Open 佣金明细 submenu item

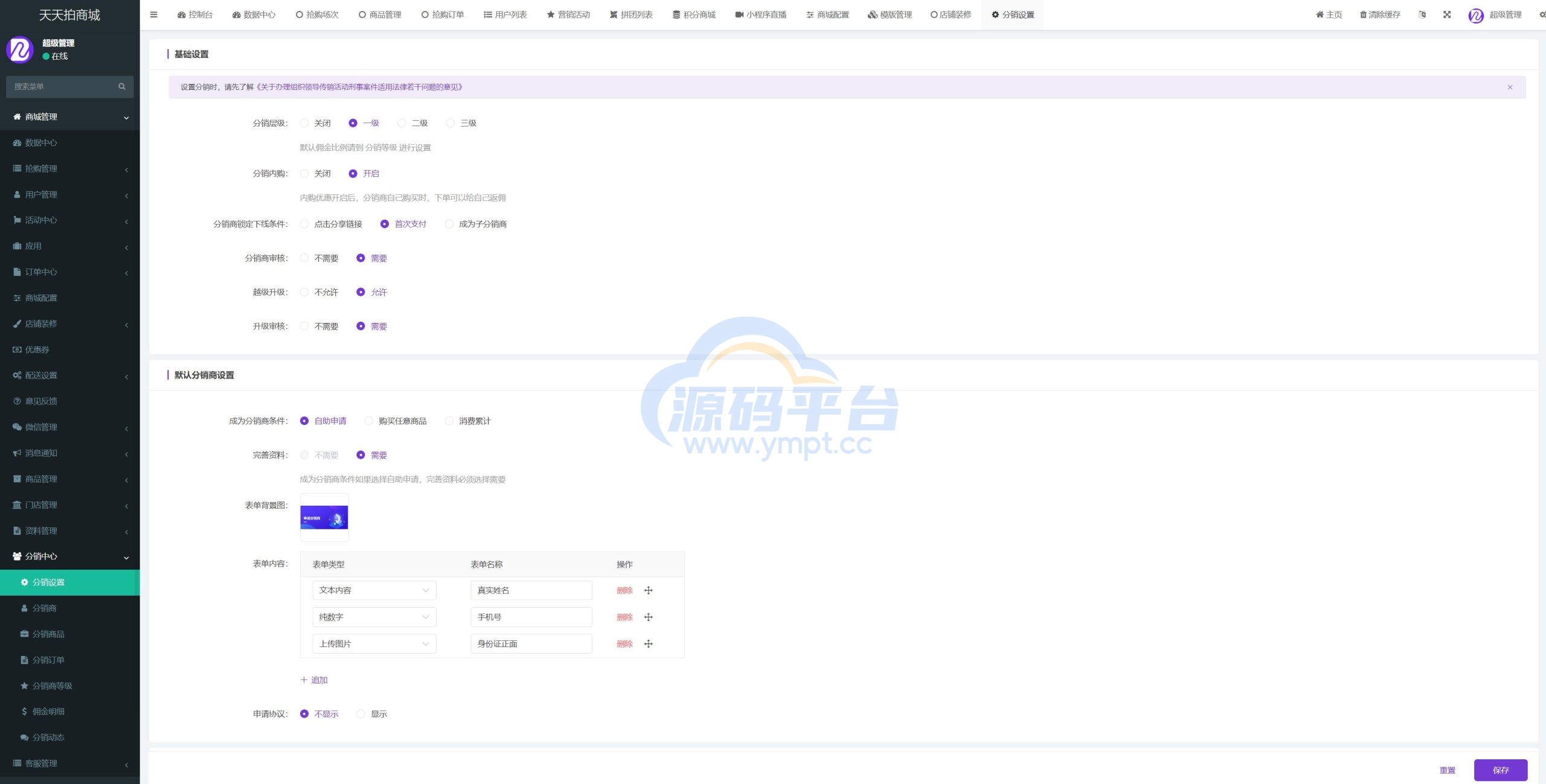click(x=70, y=711)
